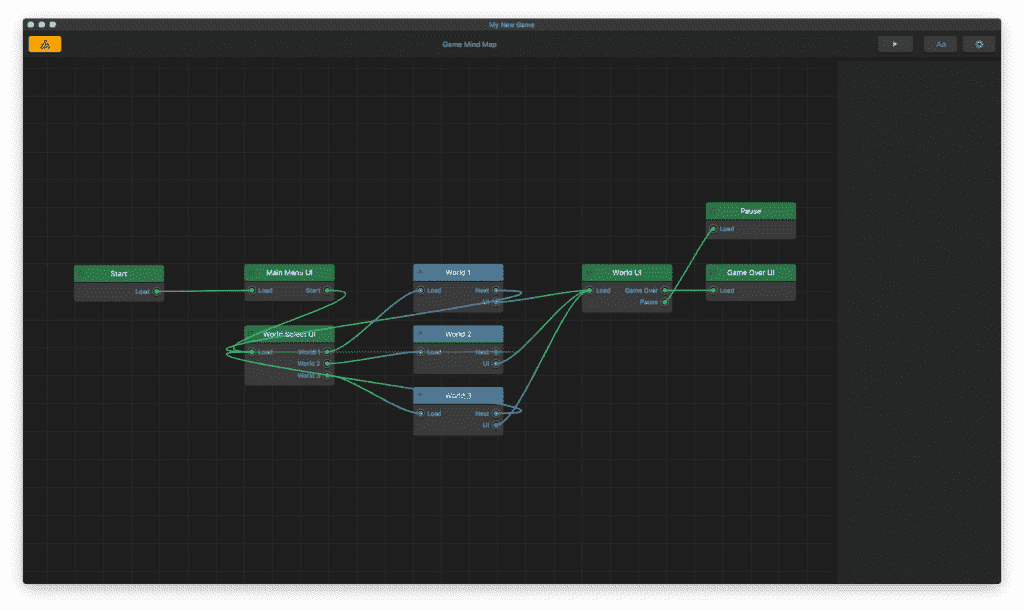The height and width of the screenshot is (611, 1024).
Task: Open the Aa text options button
Action: [940, 44]
